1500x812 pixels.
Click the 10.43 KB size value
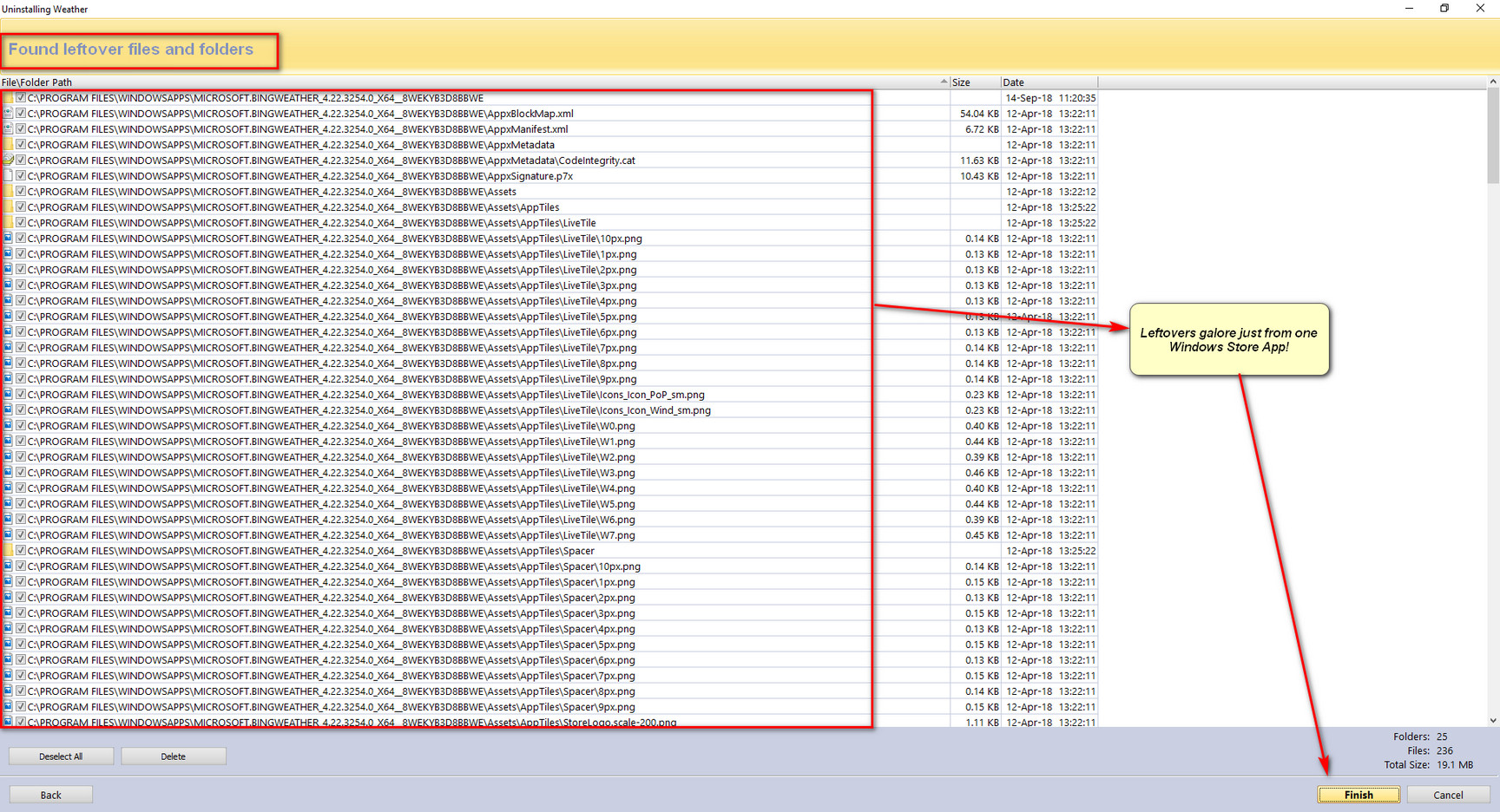tap(979, 176)
